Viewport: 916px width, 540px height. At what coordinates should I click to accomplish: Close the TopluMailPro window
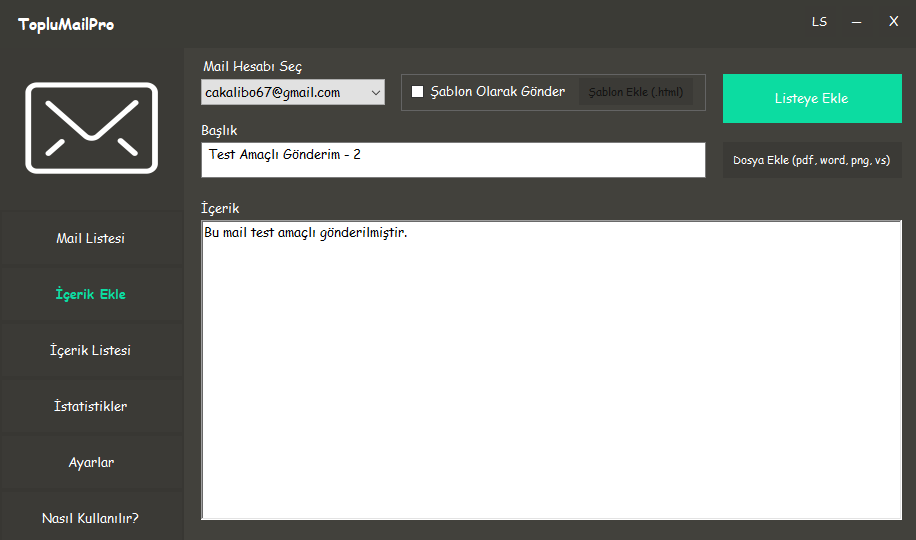[x=893, y=22]
